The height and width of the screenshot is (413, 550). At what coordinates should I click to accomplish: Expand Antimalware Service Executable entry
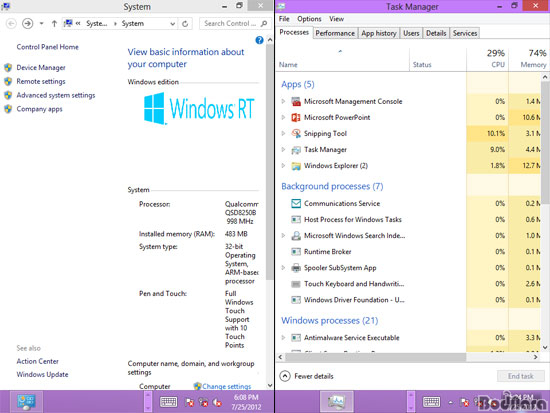283,338
